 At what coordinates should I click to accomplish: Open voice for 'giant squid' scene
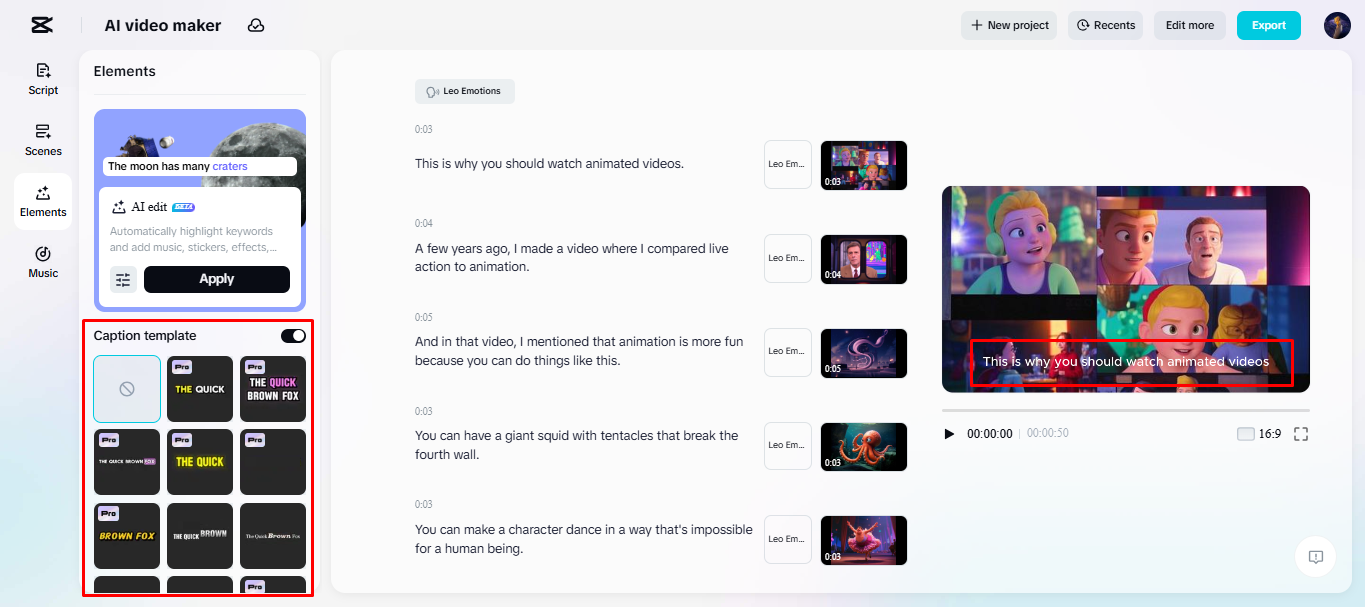coord(788,446)
